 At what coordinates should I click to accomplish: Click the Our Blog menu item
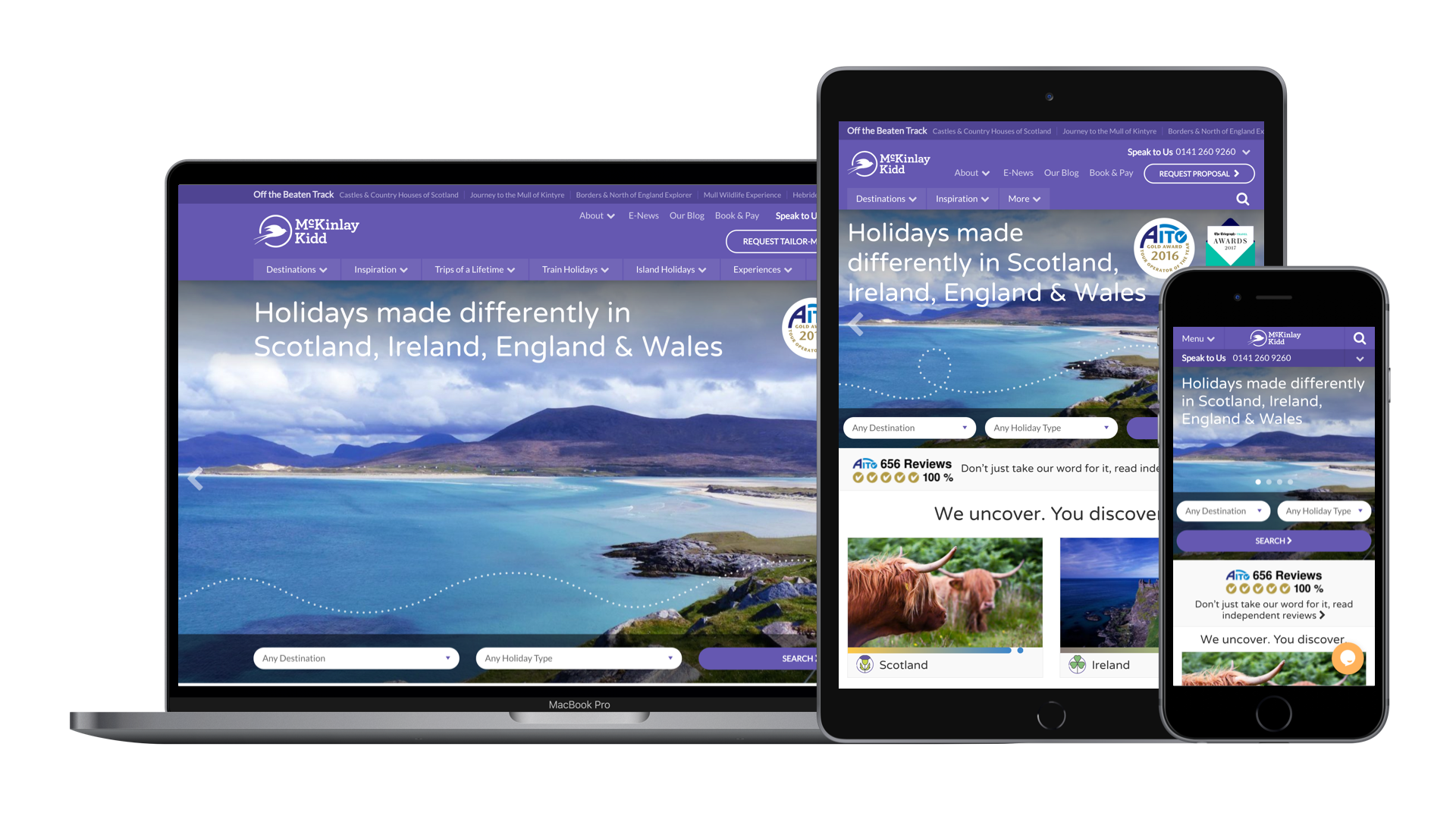686,215
